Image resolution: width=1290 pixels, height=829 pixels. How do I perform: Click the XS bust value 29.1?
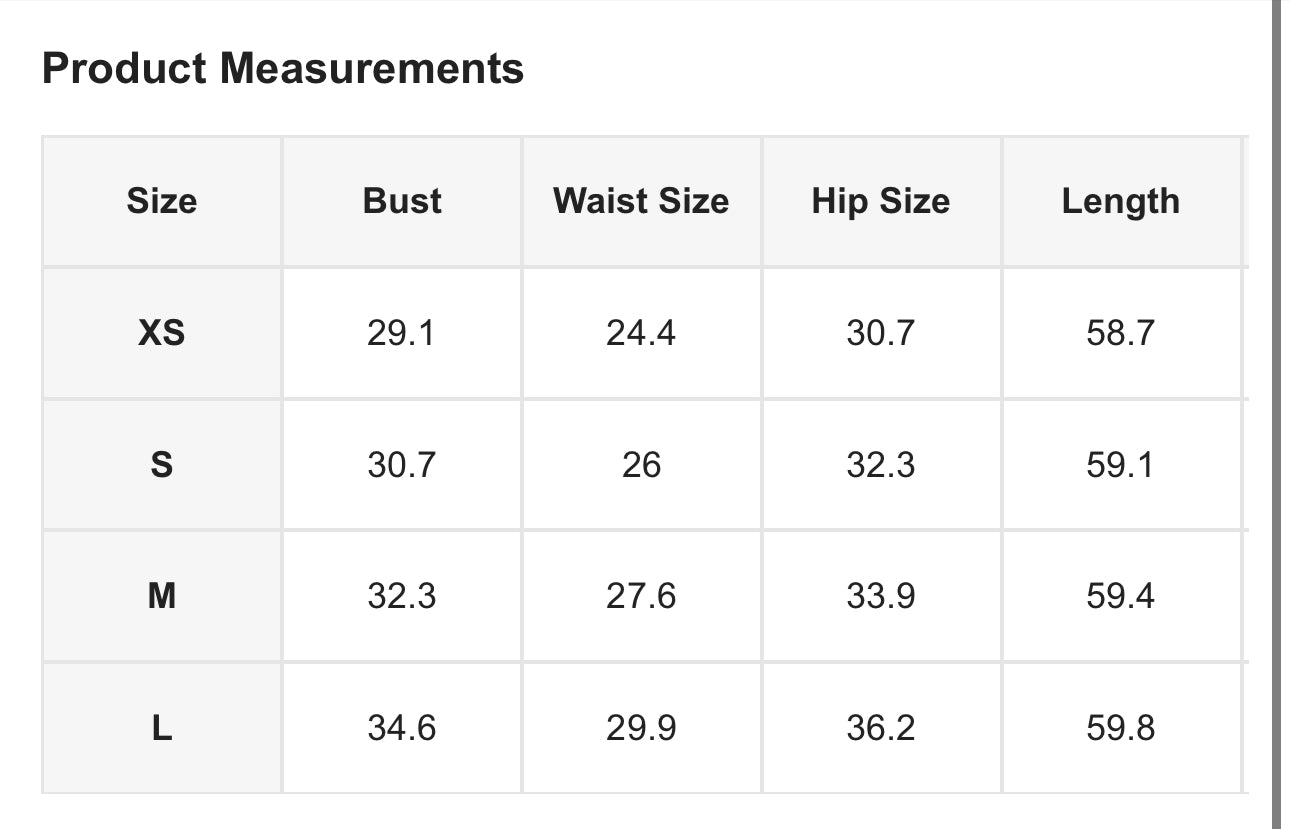coord(401,333)
